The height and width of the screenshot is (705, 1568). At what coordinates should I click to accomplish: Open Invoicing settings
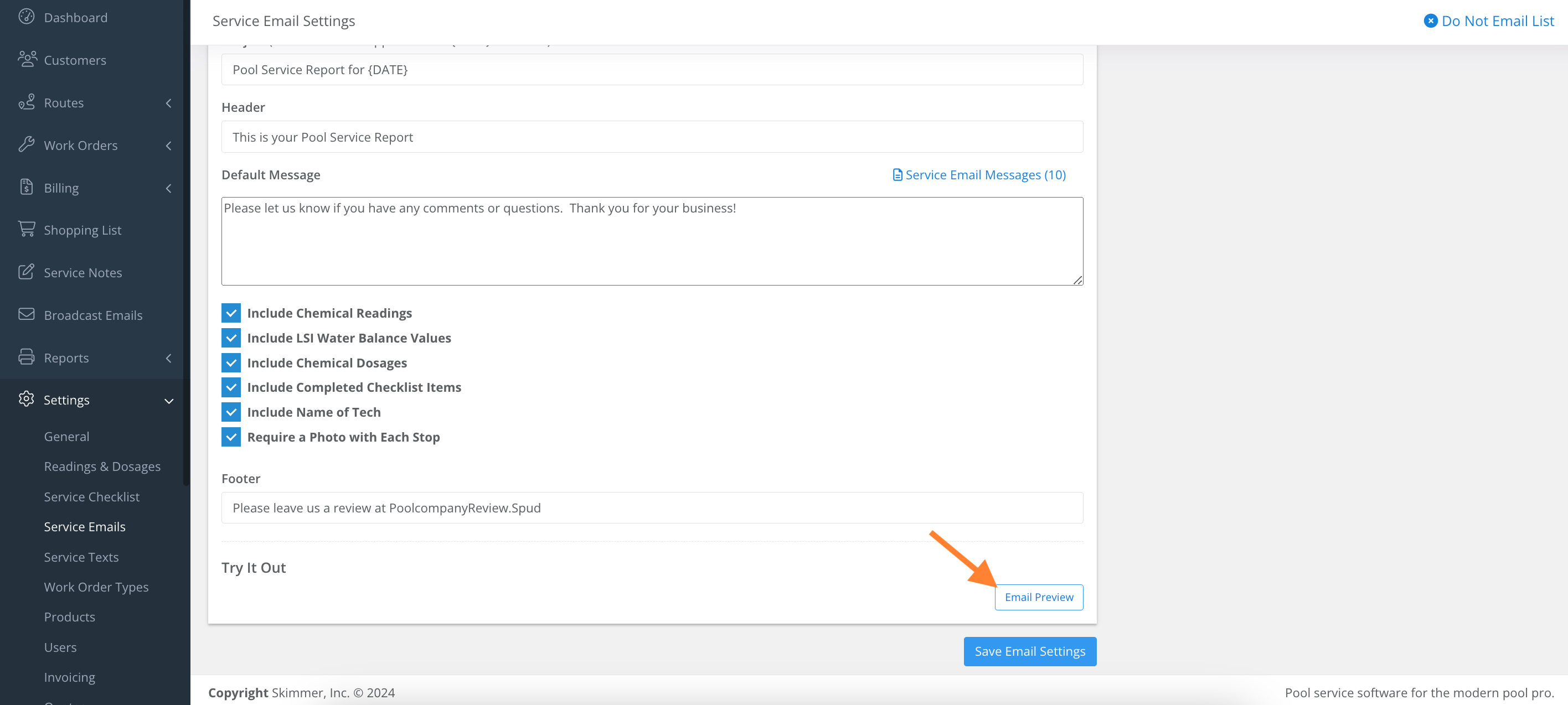[69, 677]
